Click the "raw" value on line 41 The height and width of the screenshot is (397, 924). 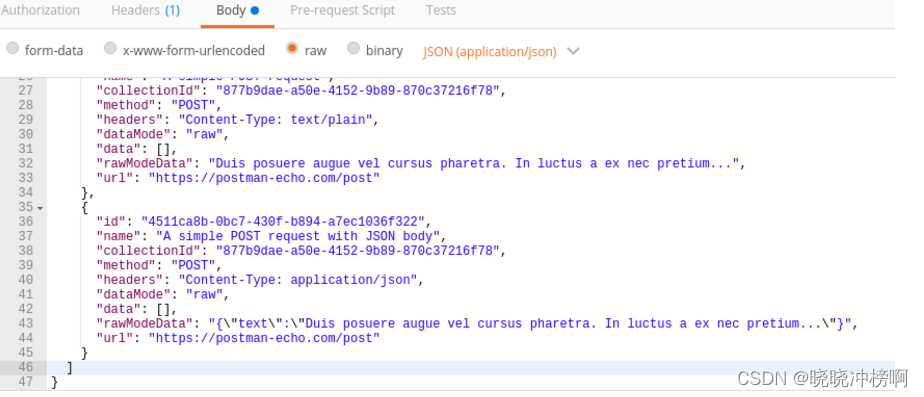point(204,295)
